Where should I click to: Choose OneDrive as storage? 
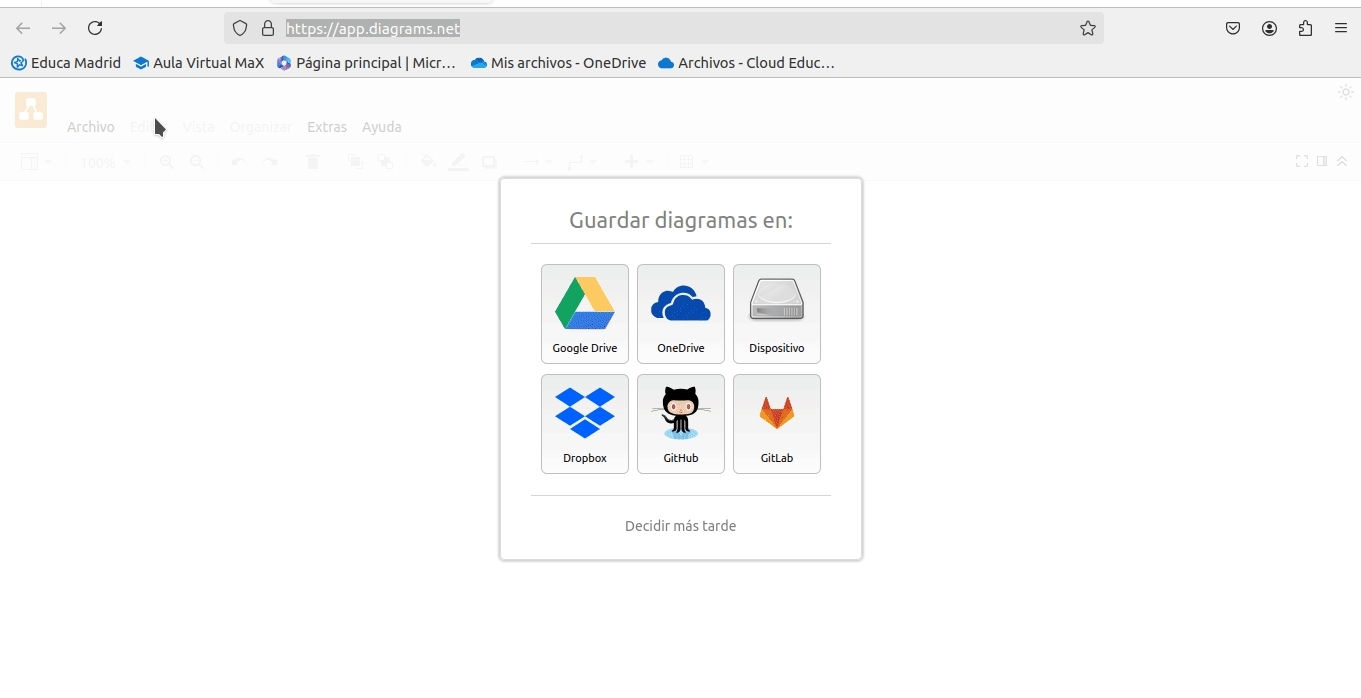(x=681, y=314)
